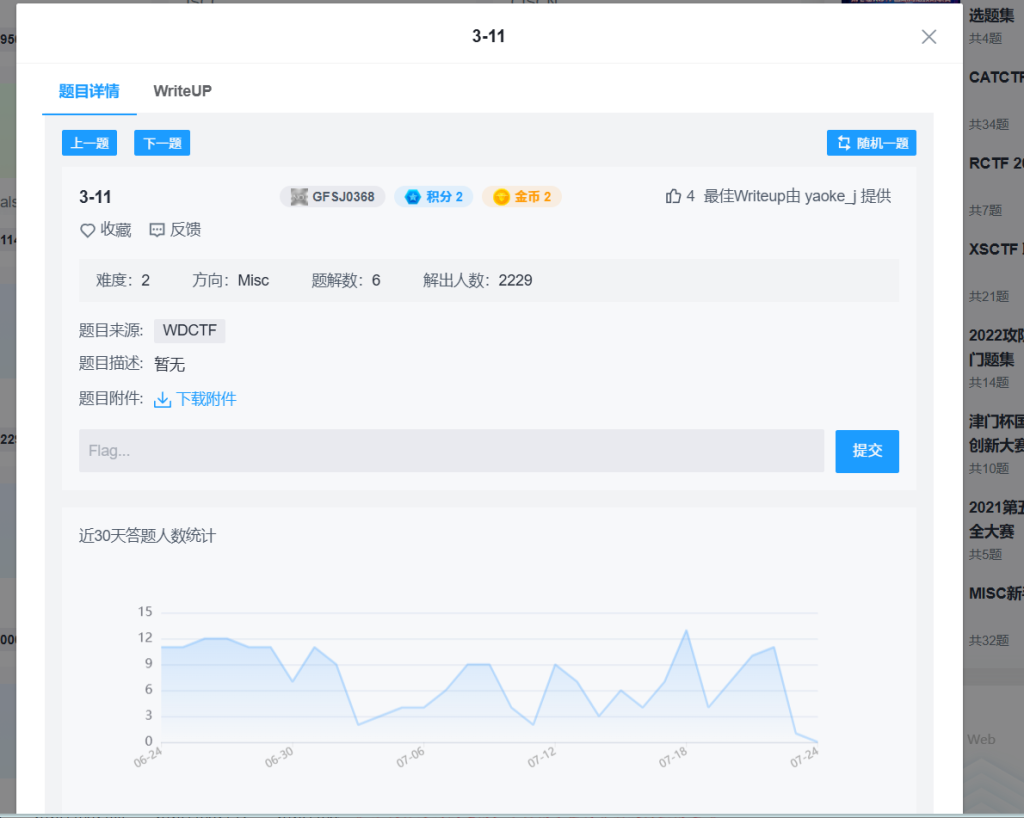Screen dimensions: 1024x818
Task: Open the 下载附件 download link
Action: click(206, 399)
